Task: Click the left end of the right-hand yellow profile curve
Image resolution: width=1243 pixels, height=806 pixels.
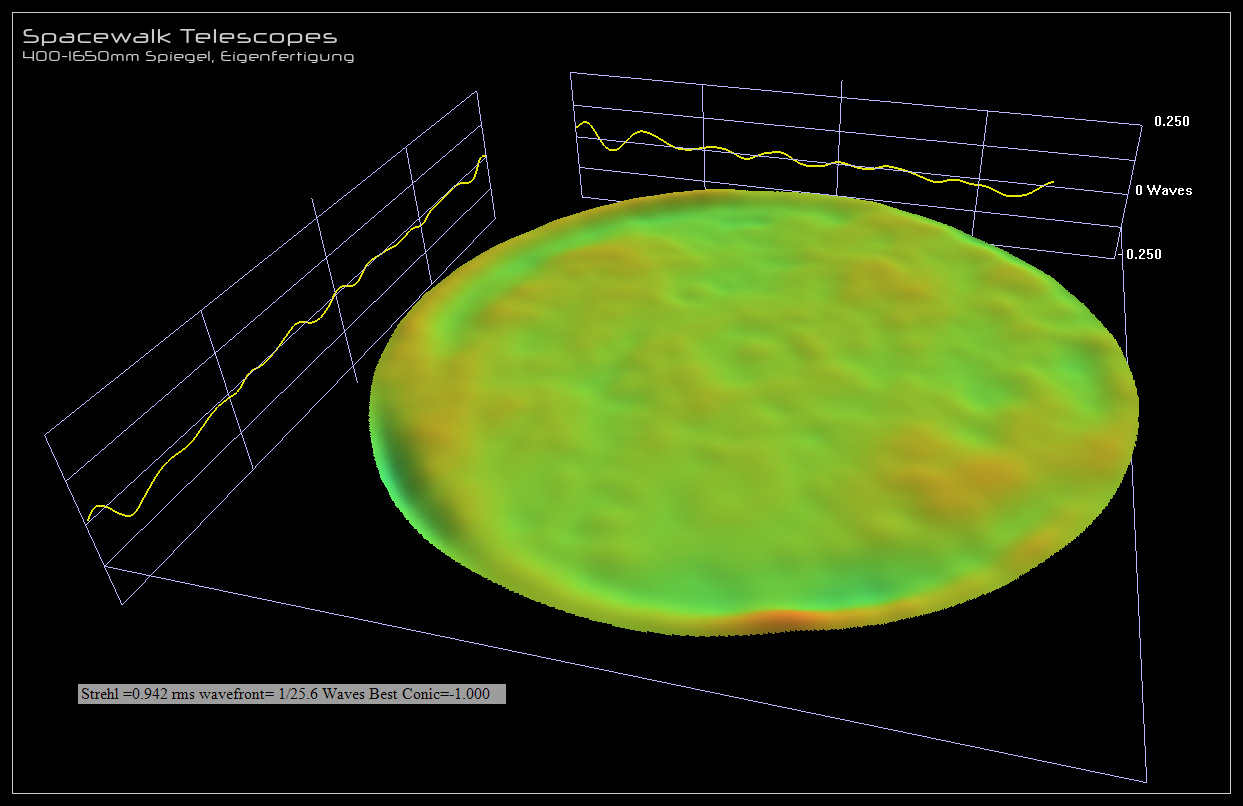Action: 577,125
